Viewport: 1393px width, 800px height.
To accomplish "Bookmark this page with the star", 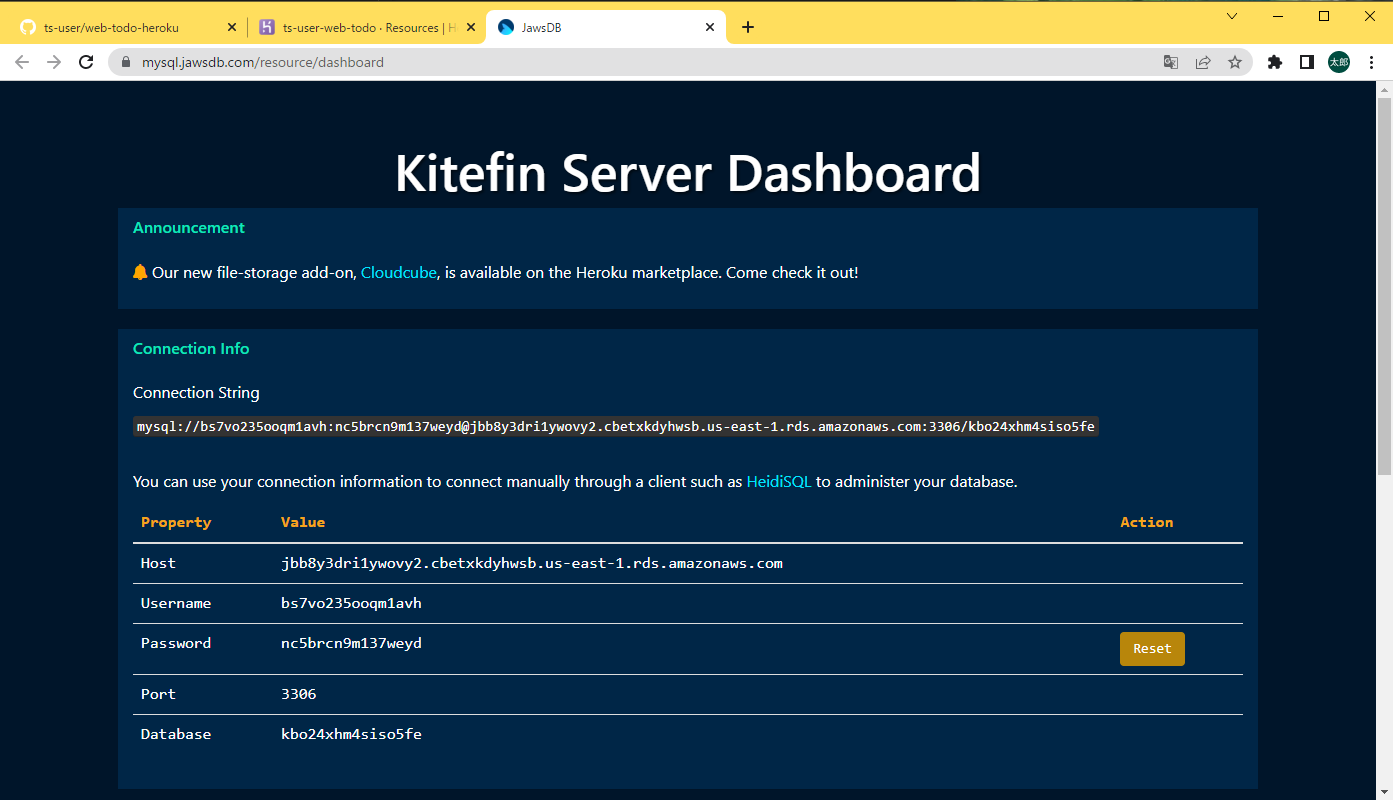I will pyautogui.click(x=1235, y=62).
